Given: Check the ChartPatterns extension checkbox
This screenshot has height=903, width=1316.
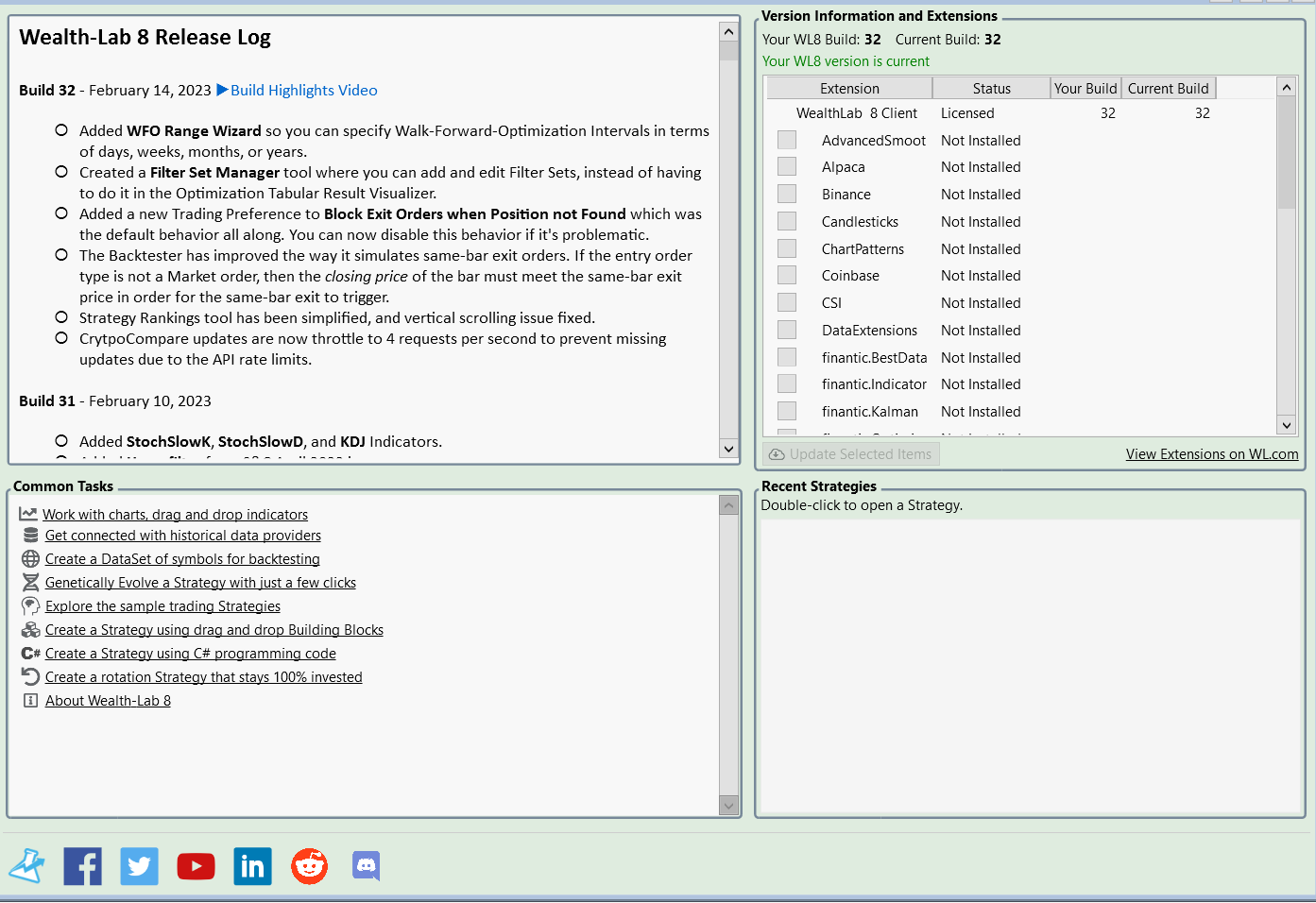Looking at the screenshot, I should click(x=787, y=248).
